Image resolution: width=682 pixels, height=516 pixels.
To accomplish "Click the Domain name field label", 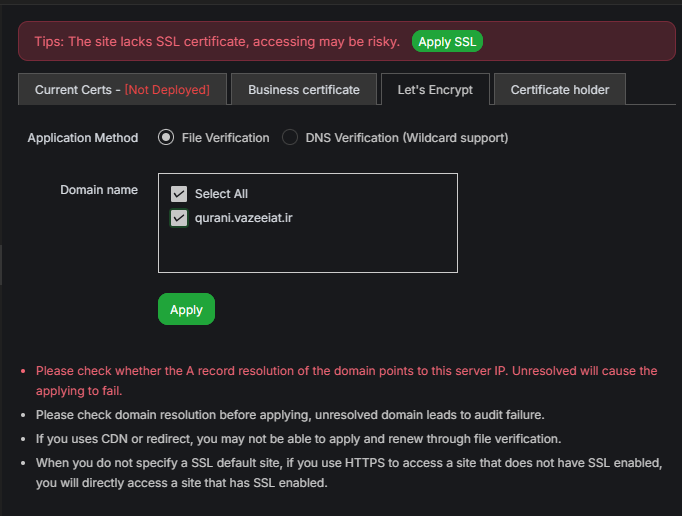I will [x=99, y=189].
